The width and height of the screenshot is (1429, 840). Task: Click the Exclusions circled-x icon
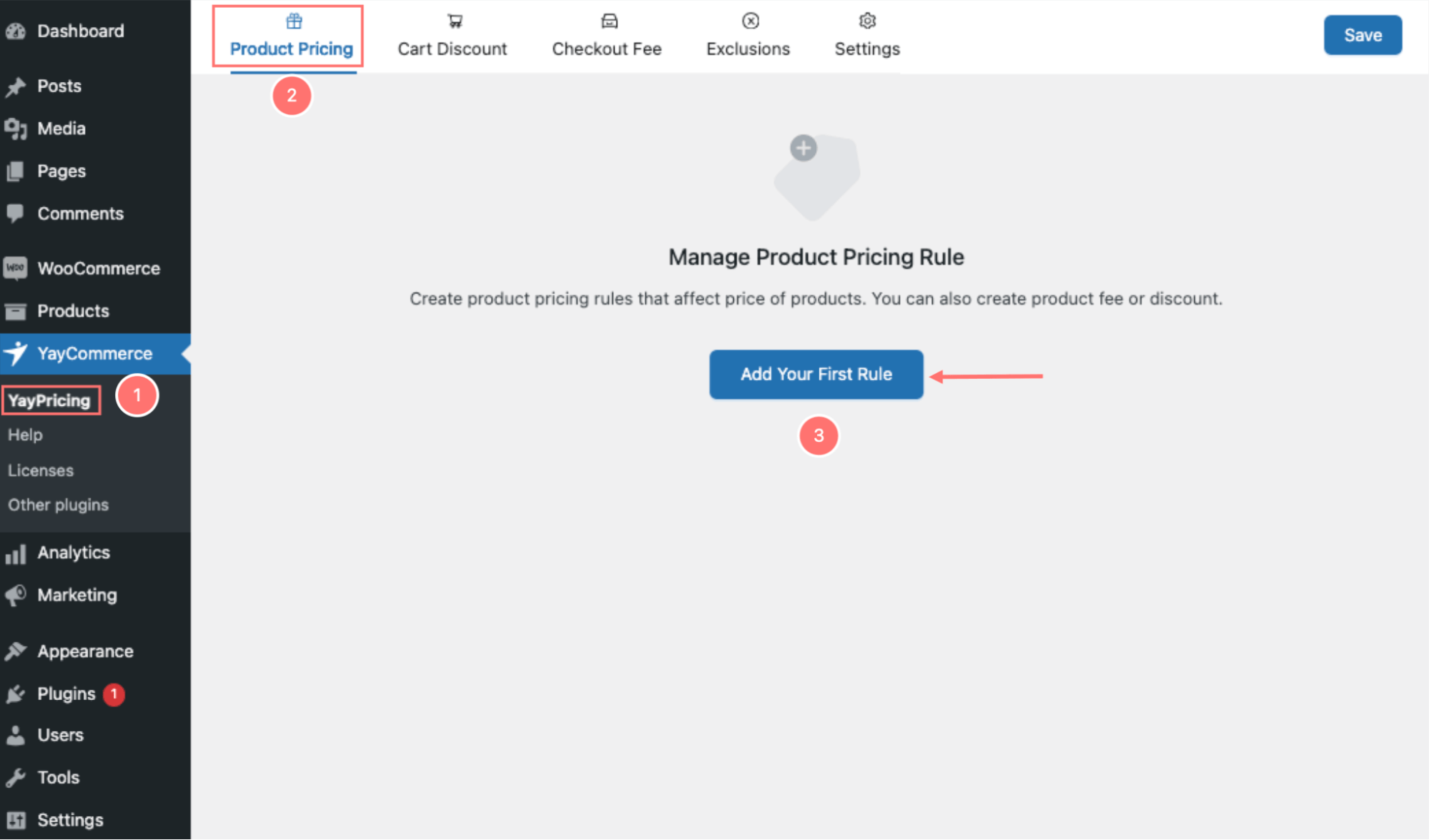[x=750, y=21]
